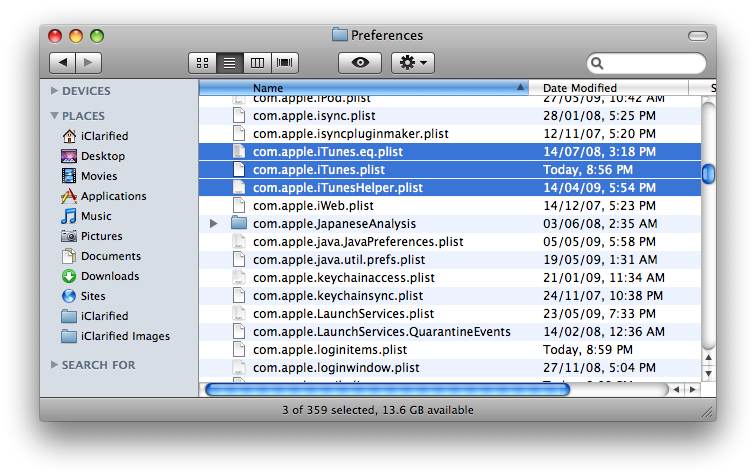Sort by the Name column header
The height and width of the screenshot is (476, 756).
[x=364, y=88]
